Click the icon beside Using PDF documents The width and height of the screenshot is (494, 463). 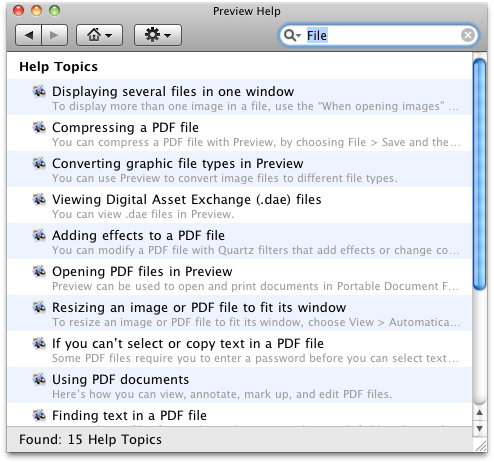[x=39, y=379]
